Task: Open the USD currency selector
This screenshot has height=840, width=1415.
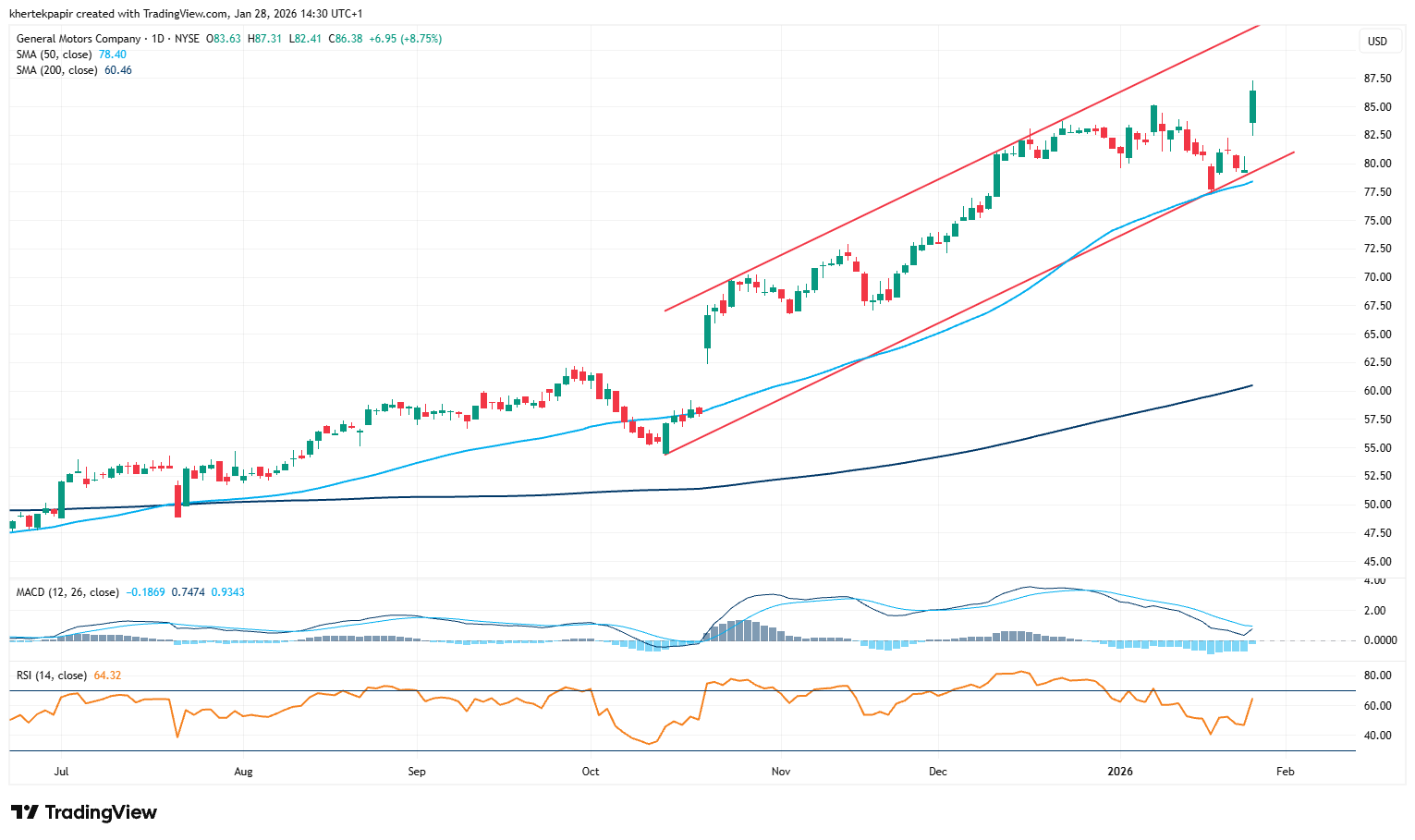Action: click(1377, 41)
